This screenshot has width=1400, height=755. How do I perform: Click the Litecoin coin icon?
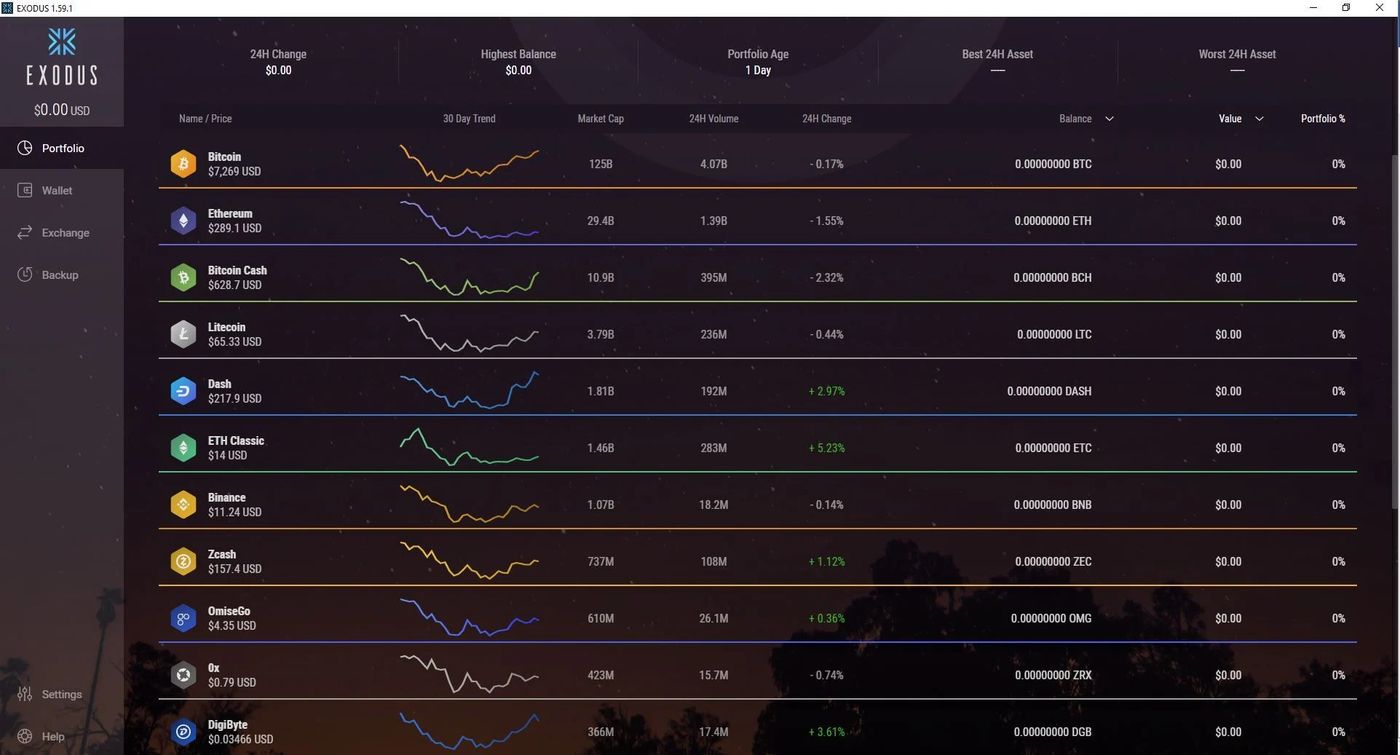[x=183, y=334]
